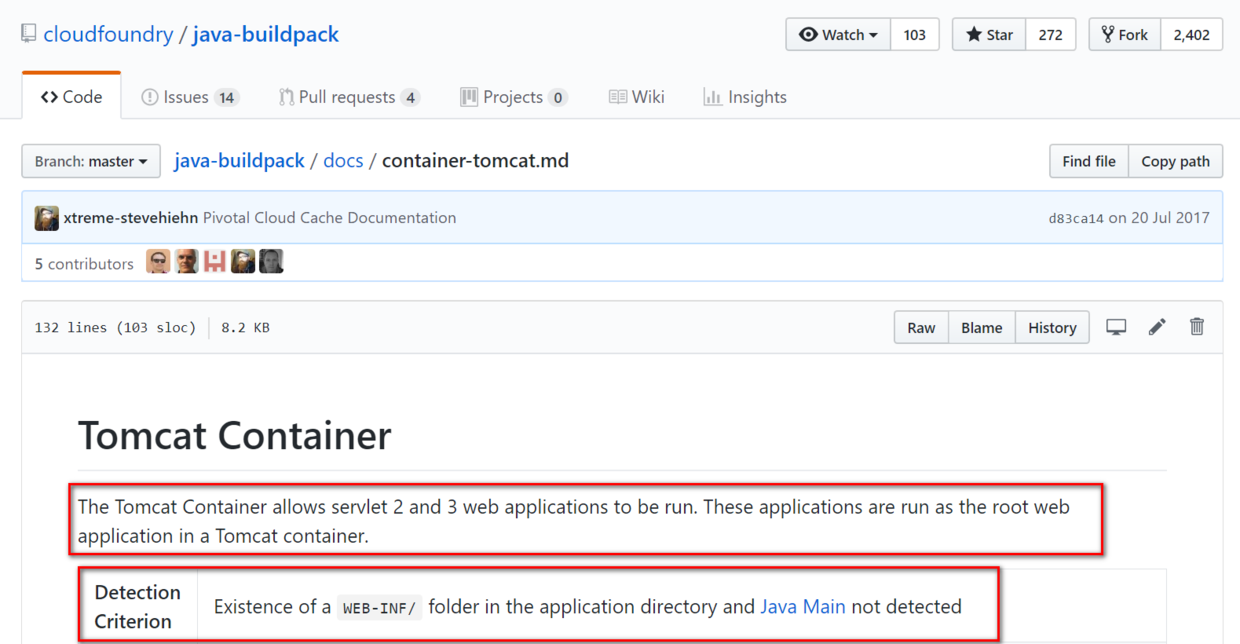This screenshot has width=1240, height=644.
Task: Click the last contributor avatar
Action: pyautogui.click(x=271, y=262)
